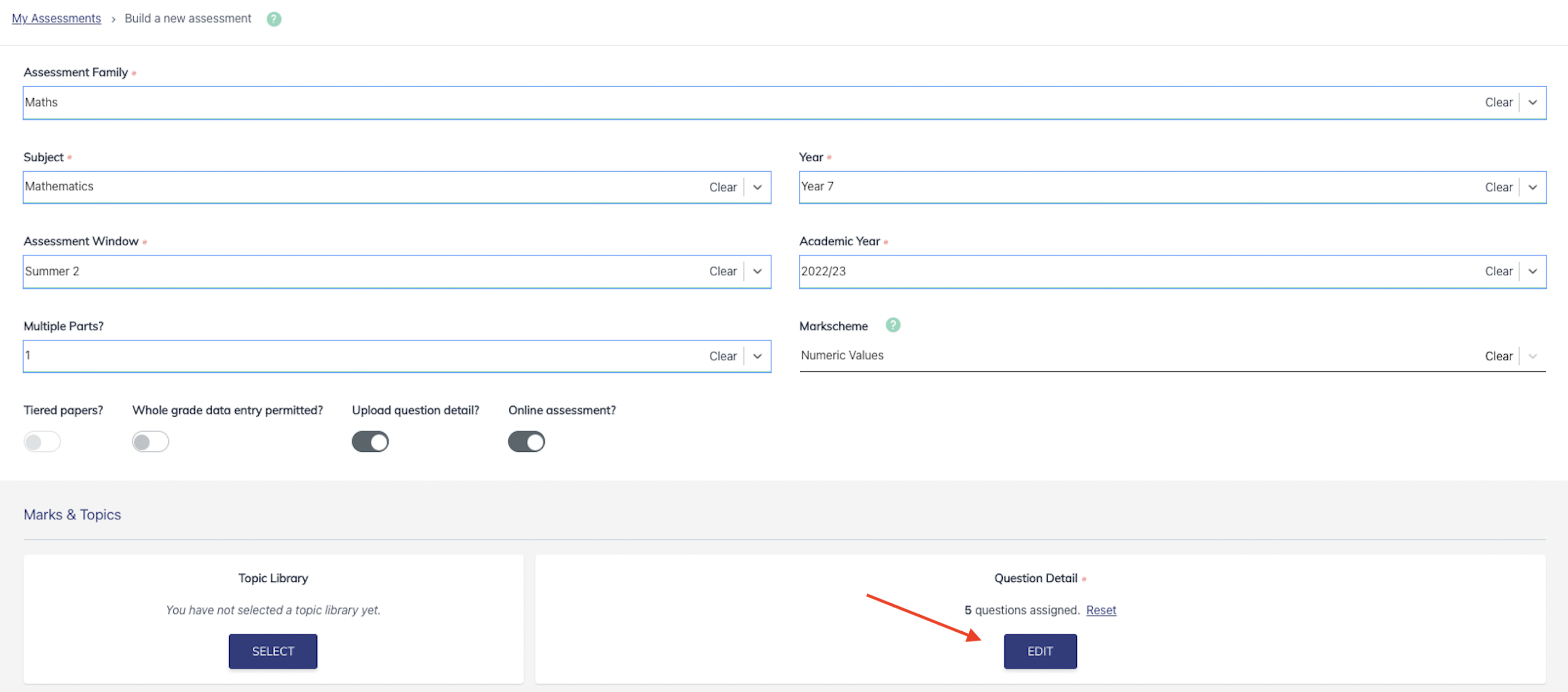Clear the Year 7 selection
The height and width of the screenshot is (692, 1568).
[1498, 187]
